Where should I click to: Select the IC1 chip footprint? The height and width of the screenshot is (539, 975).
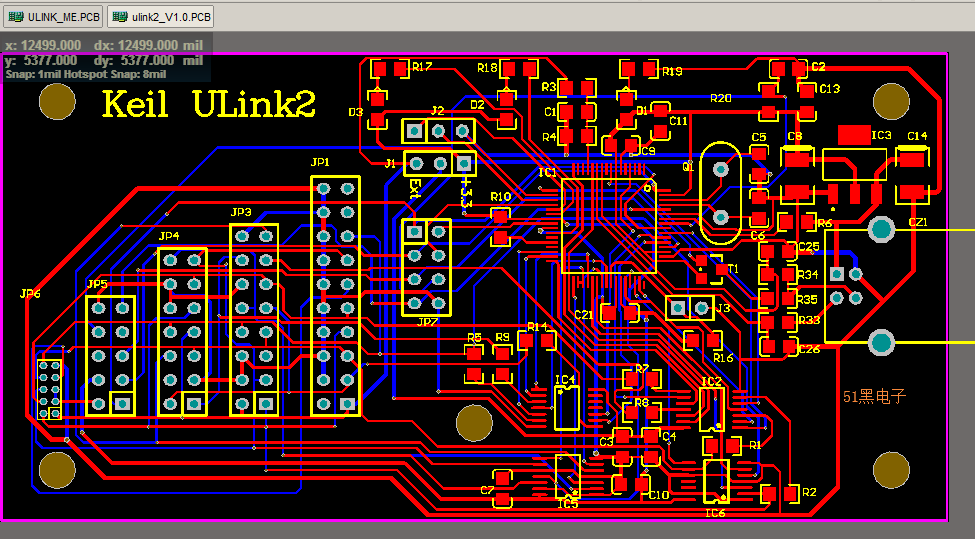(609, 226)
